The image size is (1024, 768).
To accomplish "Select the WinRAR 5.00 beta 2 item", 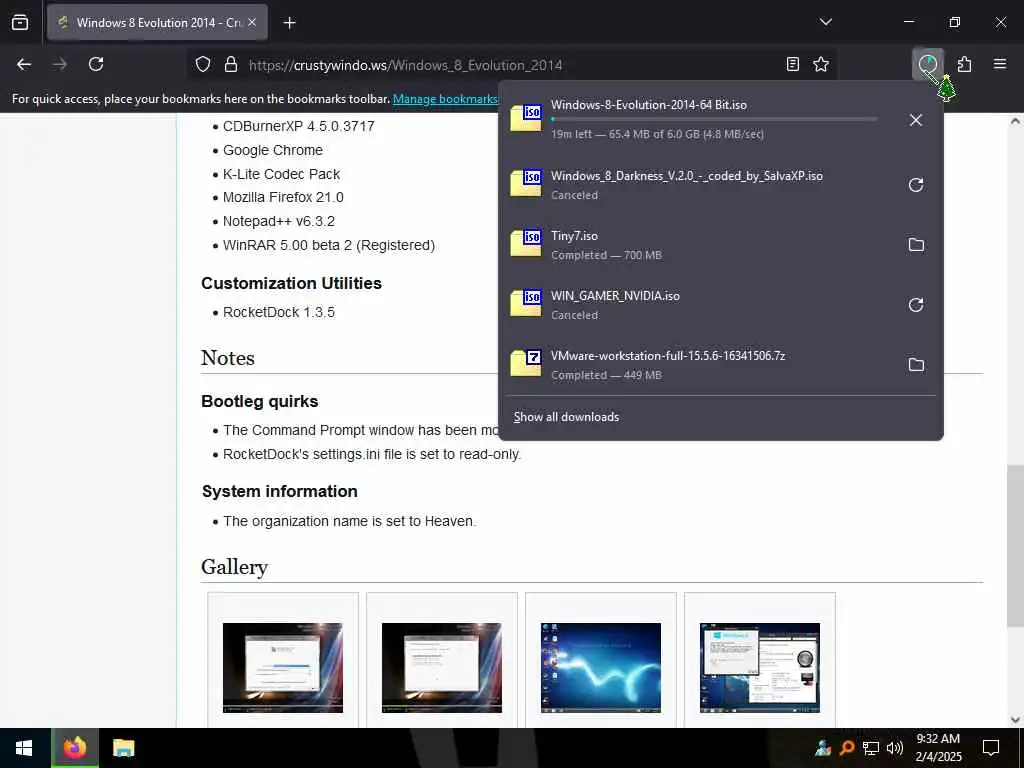I will tap(329, 245).
